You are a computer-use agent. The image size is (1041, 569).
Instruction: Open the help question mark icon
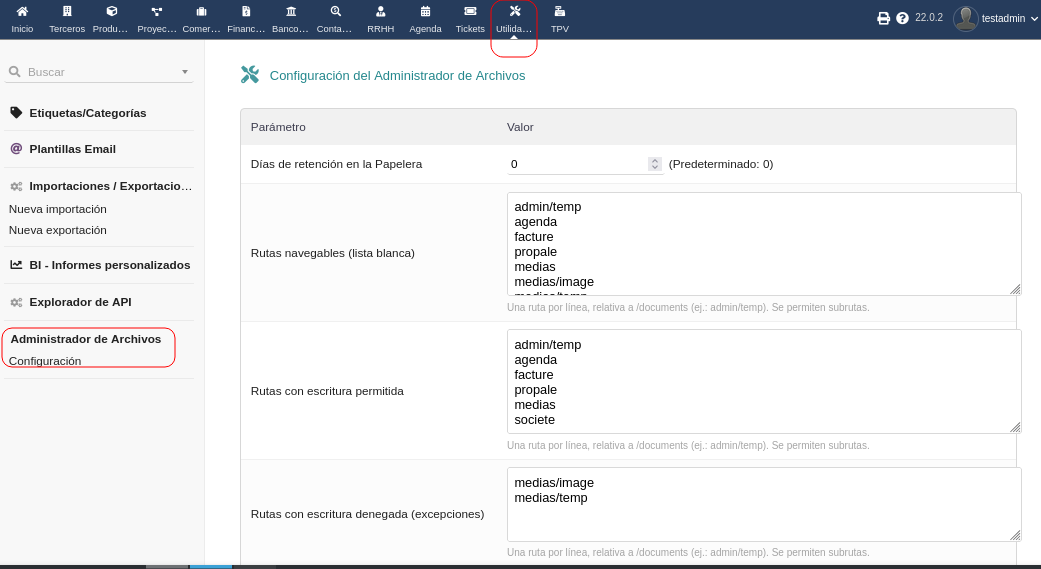coord(902,18)
